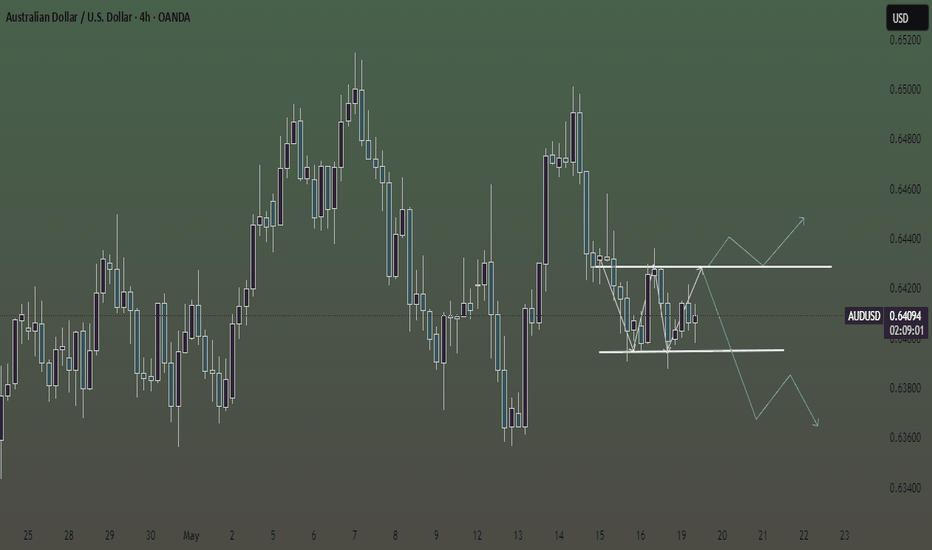Click the 0.64400 price axis label
The height and width of the screenshot is (550, 932).
[905, 238]
